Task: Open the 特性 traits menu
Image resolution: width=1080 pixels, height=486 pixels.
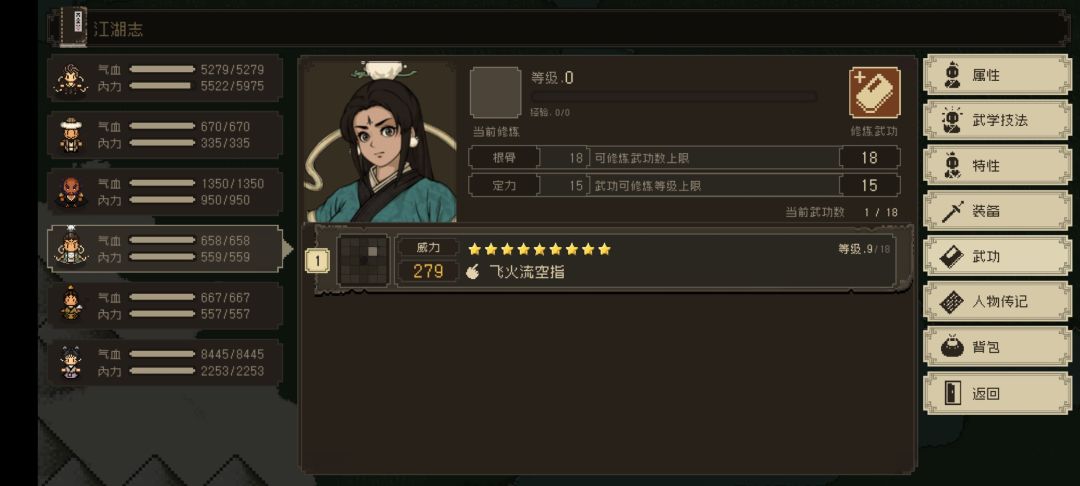Action: pyautogui.click(x=997, y=166)
